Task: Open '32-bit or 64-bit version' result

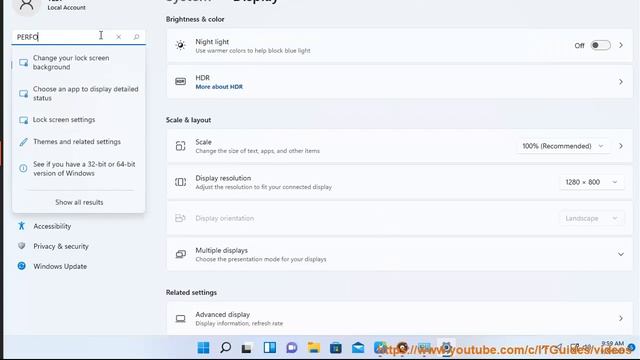Action: pyautogui.click(x=79, y=169)
